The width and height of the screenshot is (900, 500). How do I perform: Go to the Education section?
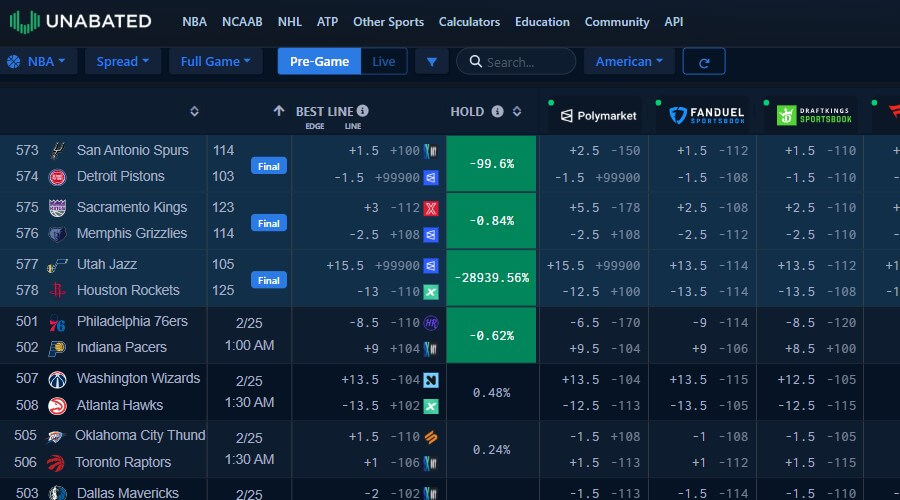(x=542, y=22)
